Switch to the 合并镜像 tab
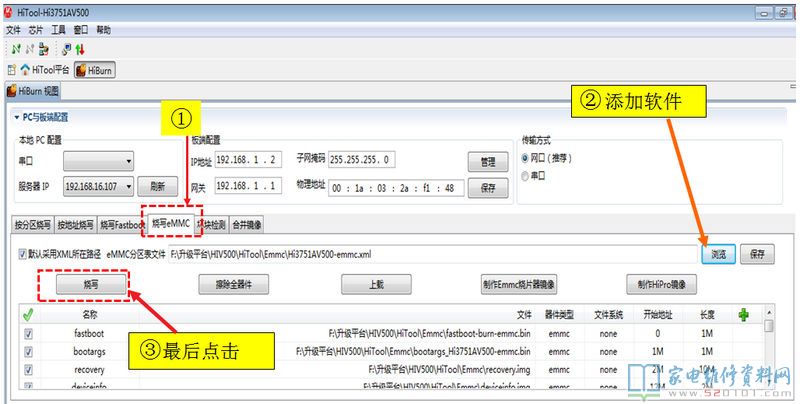This screenshot has width=800, height=404. (x=247, y=225)
